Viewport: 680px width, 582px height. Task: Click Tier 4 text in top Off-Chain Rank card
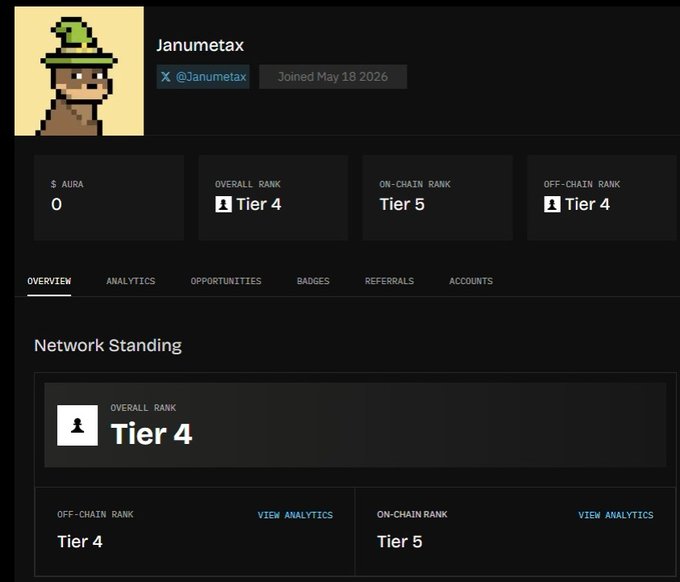coord(587,204)
